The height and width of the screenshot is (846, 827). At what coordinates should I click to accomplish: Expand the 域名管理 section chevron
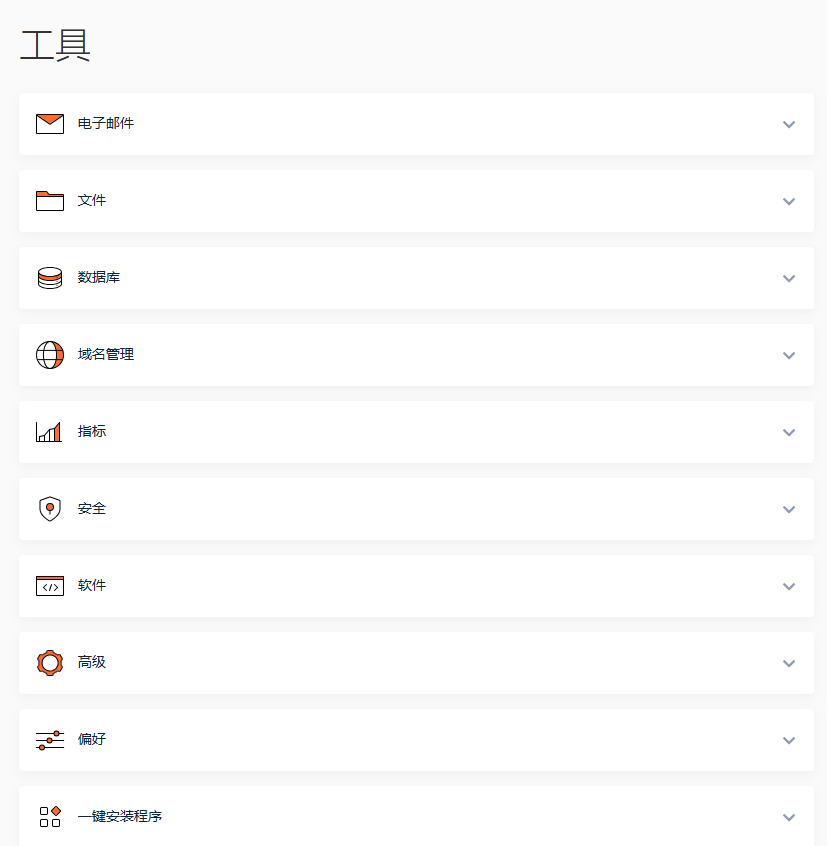pyautogui.click(x=789, y=356)
